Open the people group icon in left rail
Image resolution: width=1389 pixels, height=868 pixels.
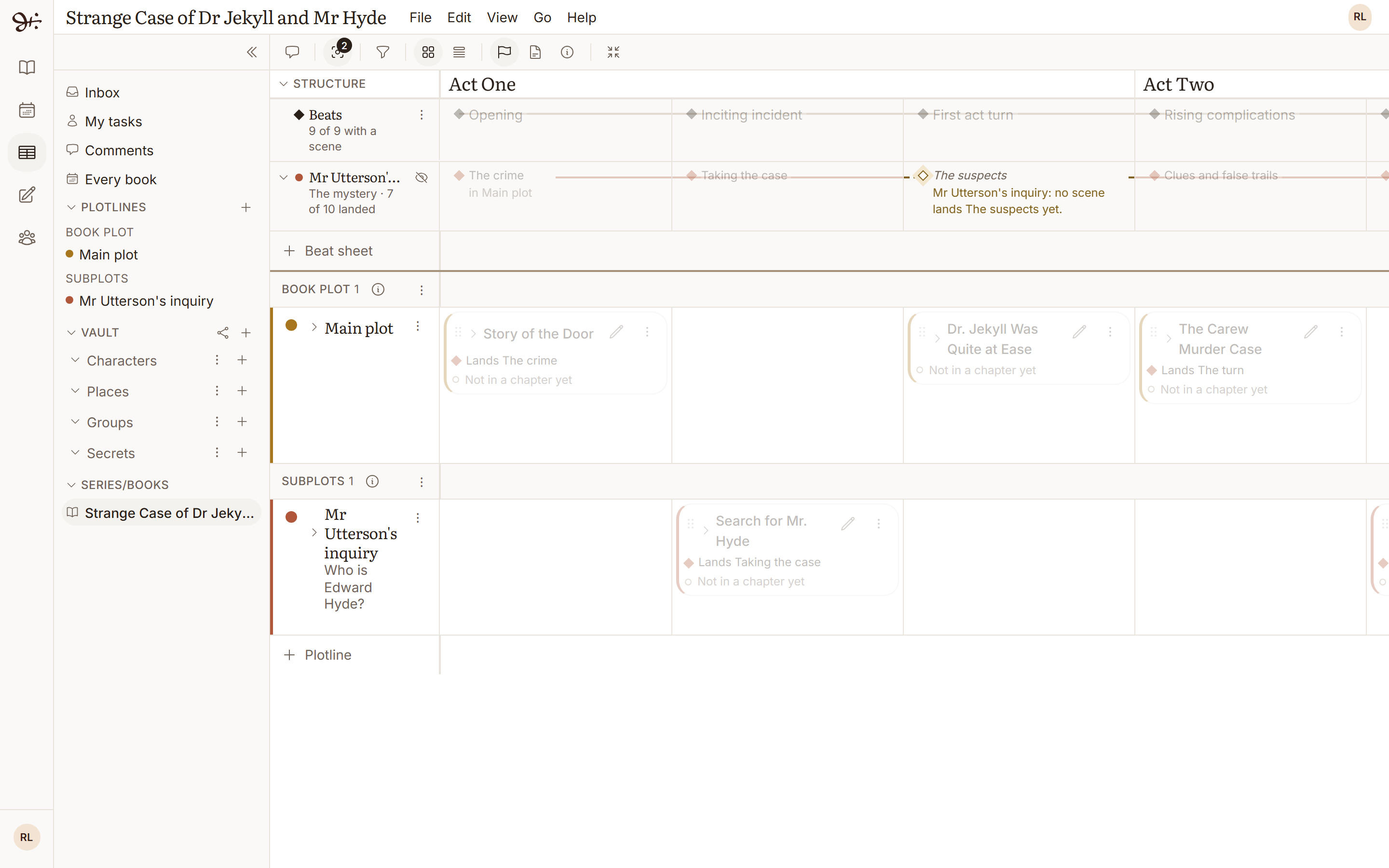(27, 237)
